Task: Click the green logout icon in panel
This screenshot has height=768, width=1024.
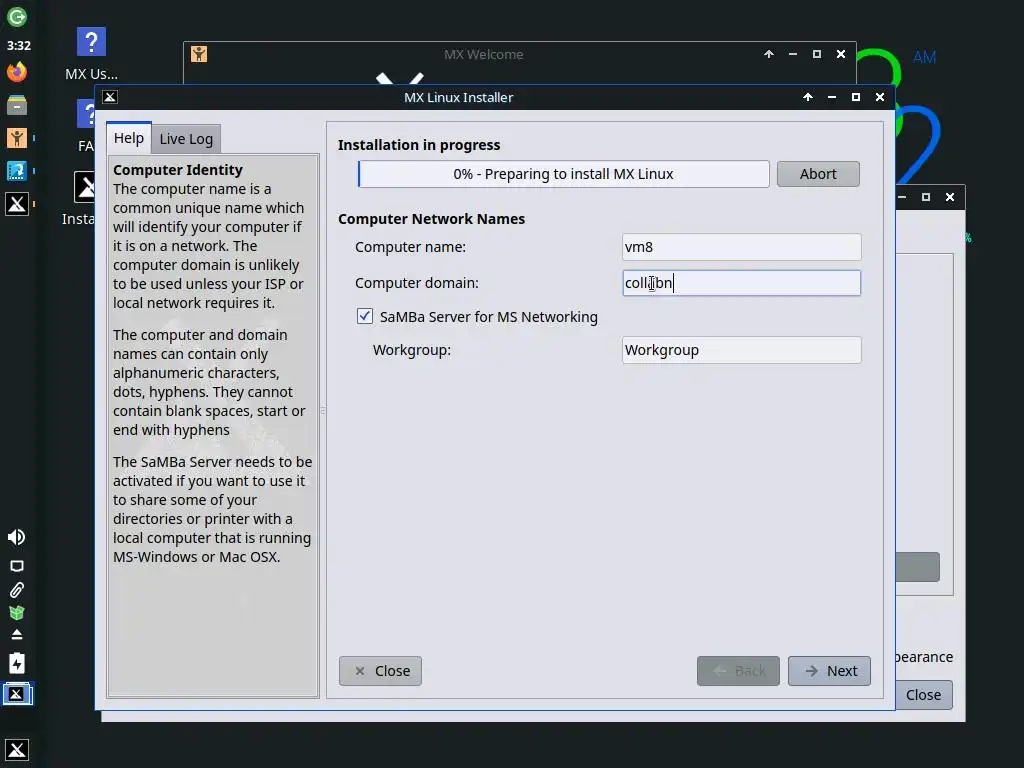Action: [17, 16]
